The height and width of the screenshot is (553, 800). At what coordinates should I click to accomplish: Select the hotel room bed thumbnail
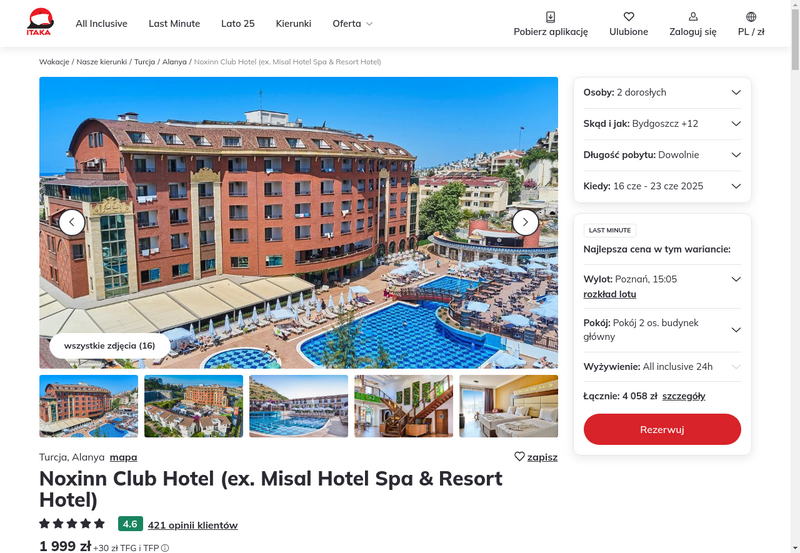tap(509, 406)
